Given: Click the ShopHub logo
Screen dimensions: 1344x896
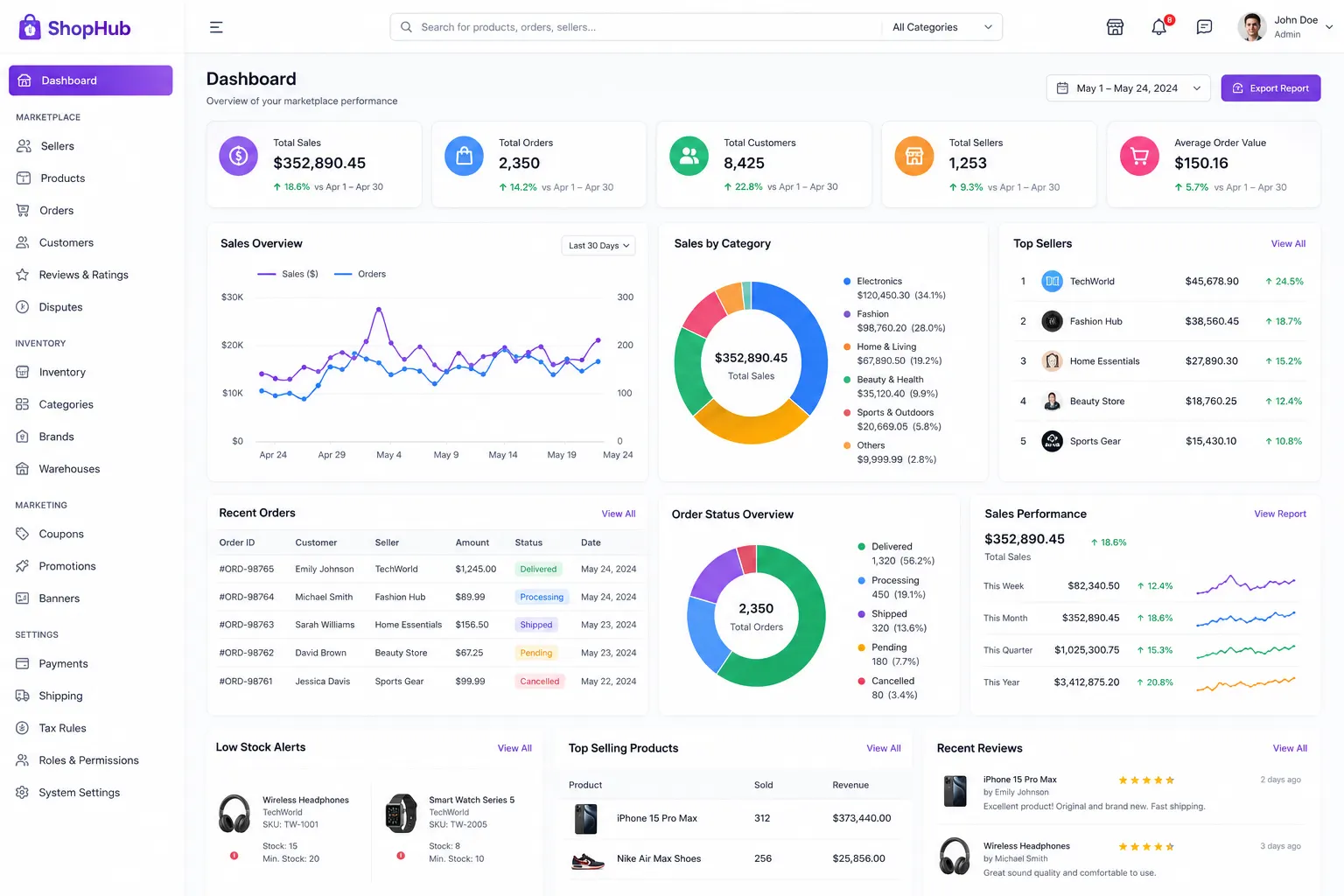Looking at the screenshot, I should pyautogui.click(x=74, y=28).
